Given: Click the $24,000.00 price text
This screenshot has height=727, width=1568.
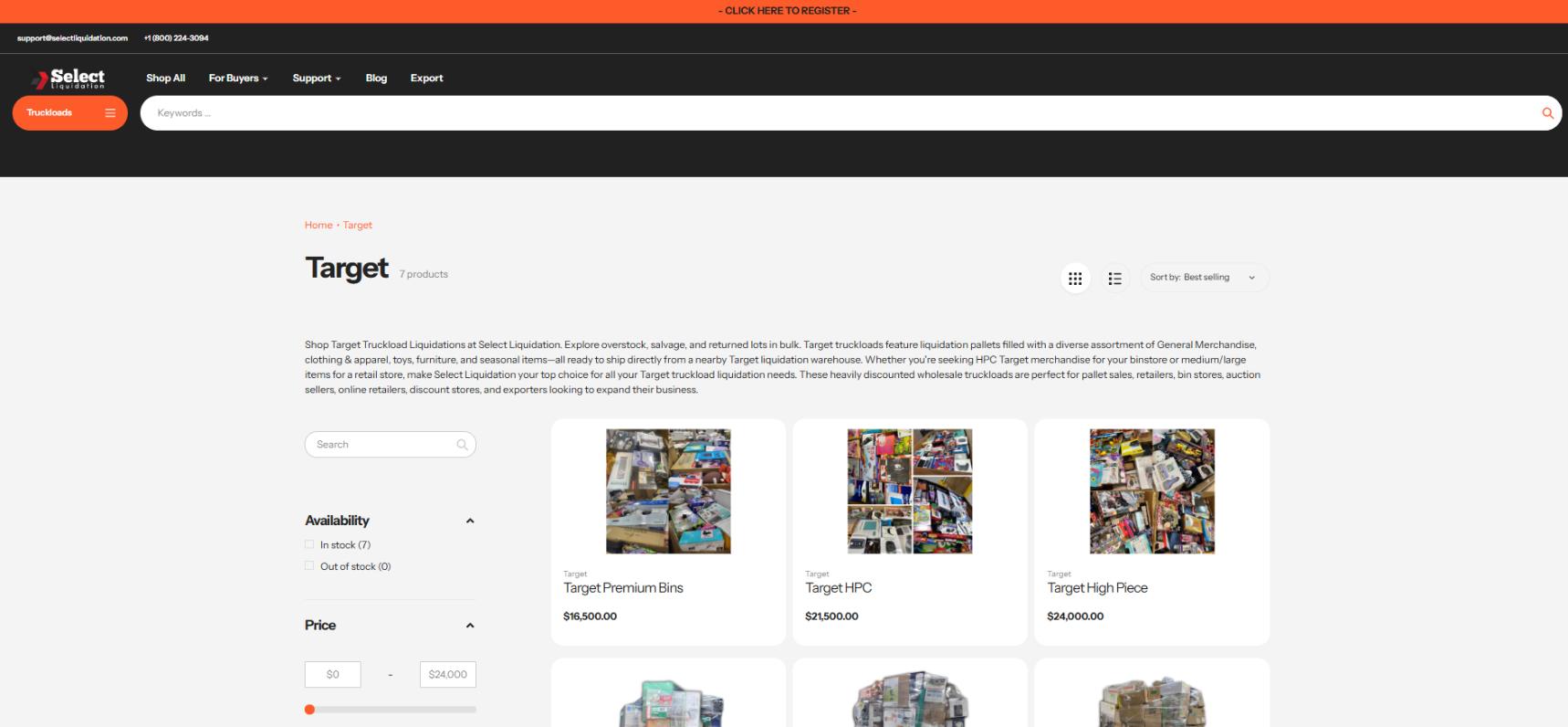Looking at the screenshot, I should pyautogui.click(x=1075, y=616).
